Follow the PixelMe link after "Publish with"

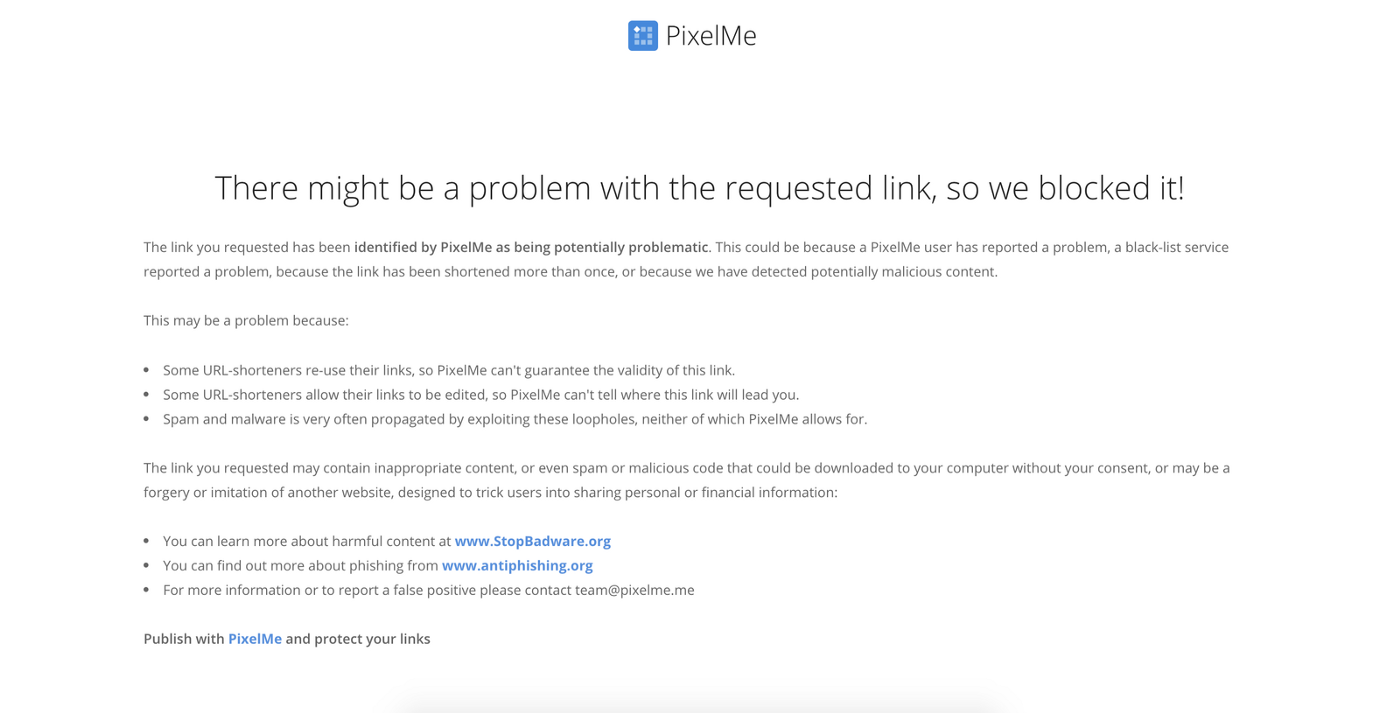[x=255, y=639]
